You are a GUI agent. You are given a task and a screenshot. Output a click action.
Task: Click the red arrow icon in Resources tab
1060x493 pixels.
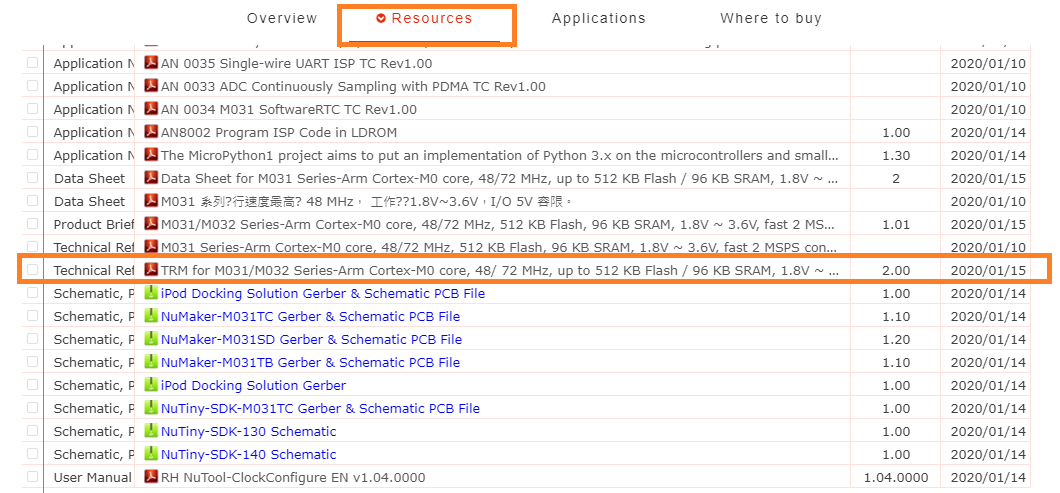pos(381,19)
